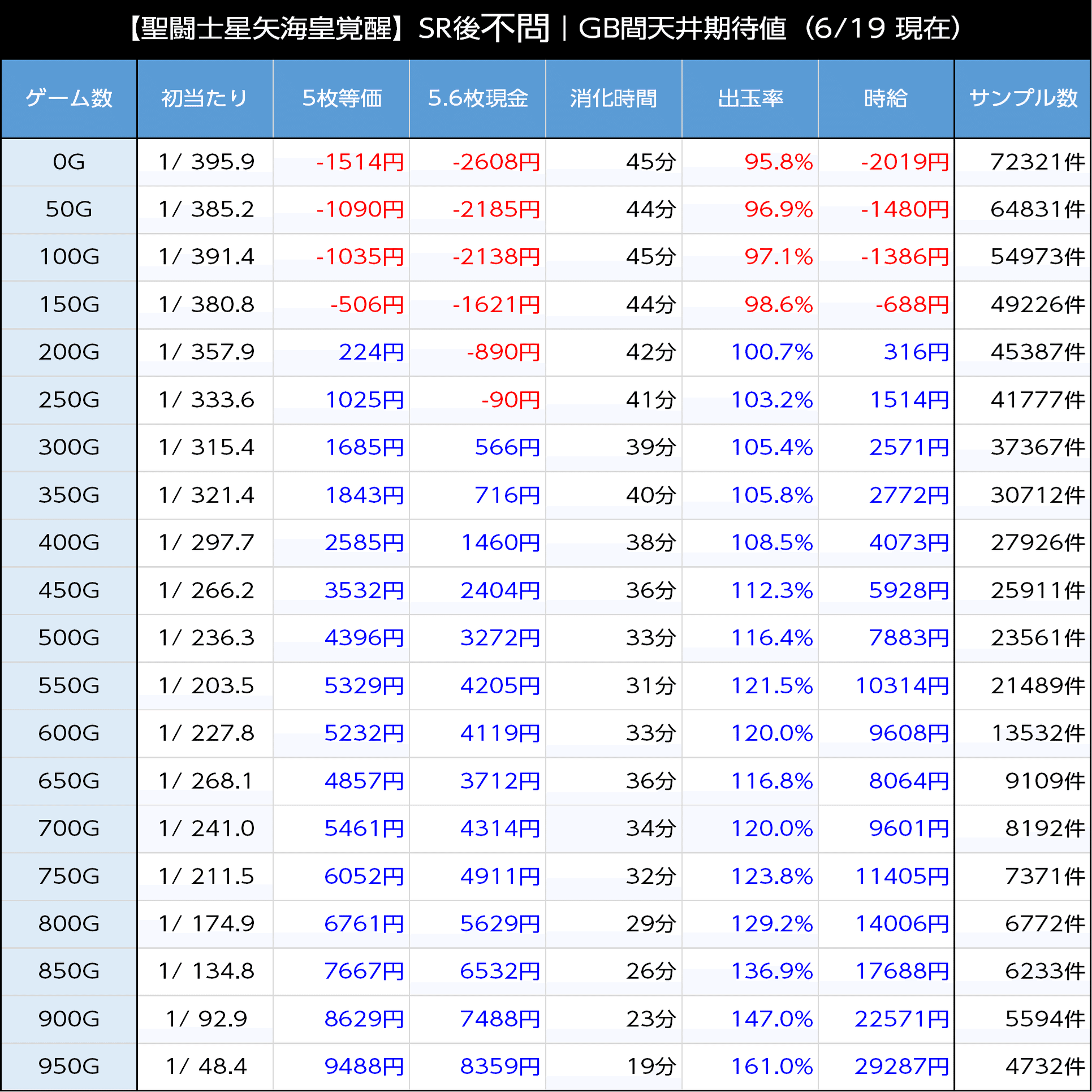This screenshot has height=1092, width=1092.
Task: Click the 5枚等価 column header
Action: [x=342, y=98]
